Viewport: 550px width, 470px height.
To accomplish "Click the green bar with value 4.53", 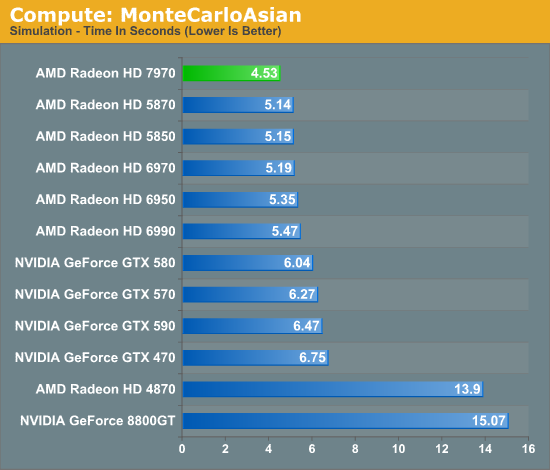I will tap(232, 73).
